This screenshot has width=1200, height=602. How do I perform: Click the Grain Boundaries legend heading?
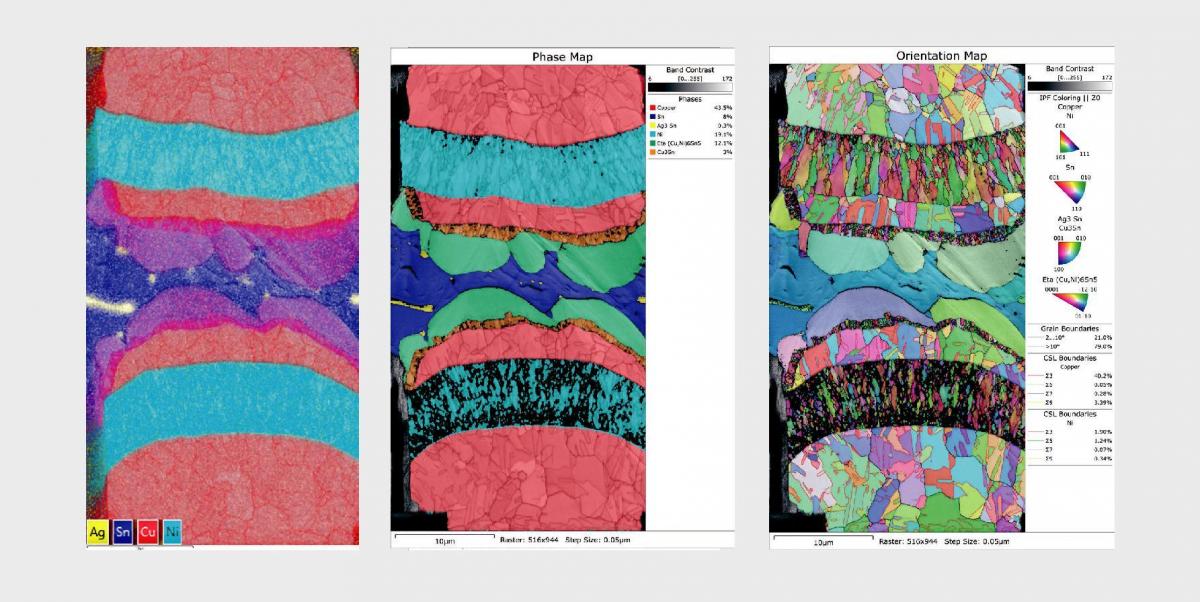point(1069,328)
